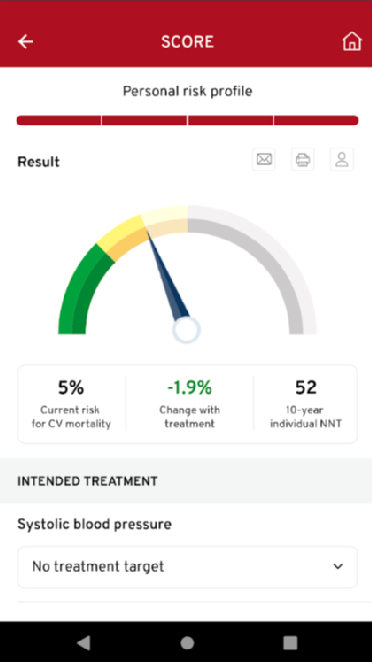Expand the dropdown chevron for treatment target
The height and width of the screenshot is (662, 372).
click(x=338, y=567)
